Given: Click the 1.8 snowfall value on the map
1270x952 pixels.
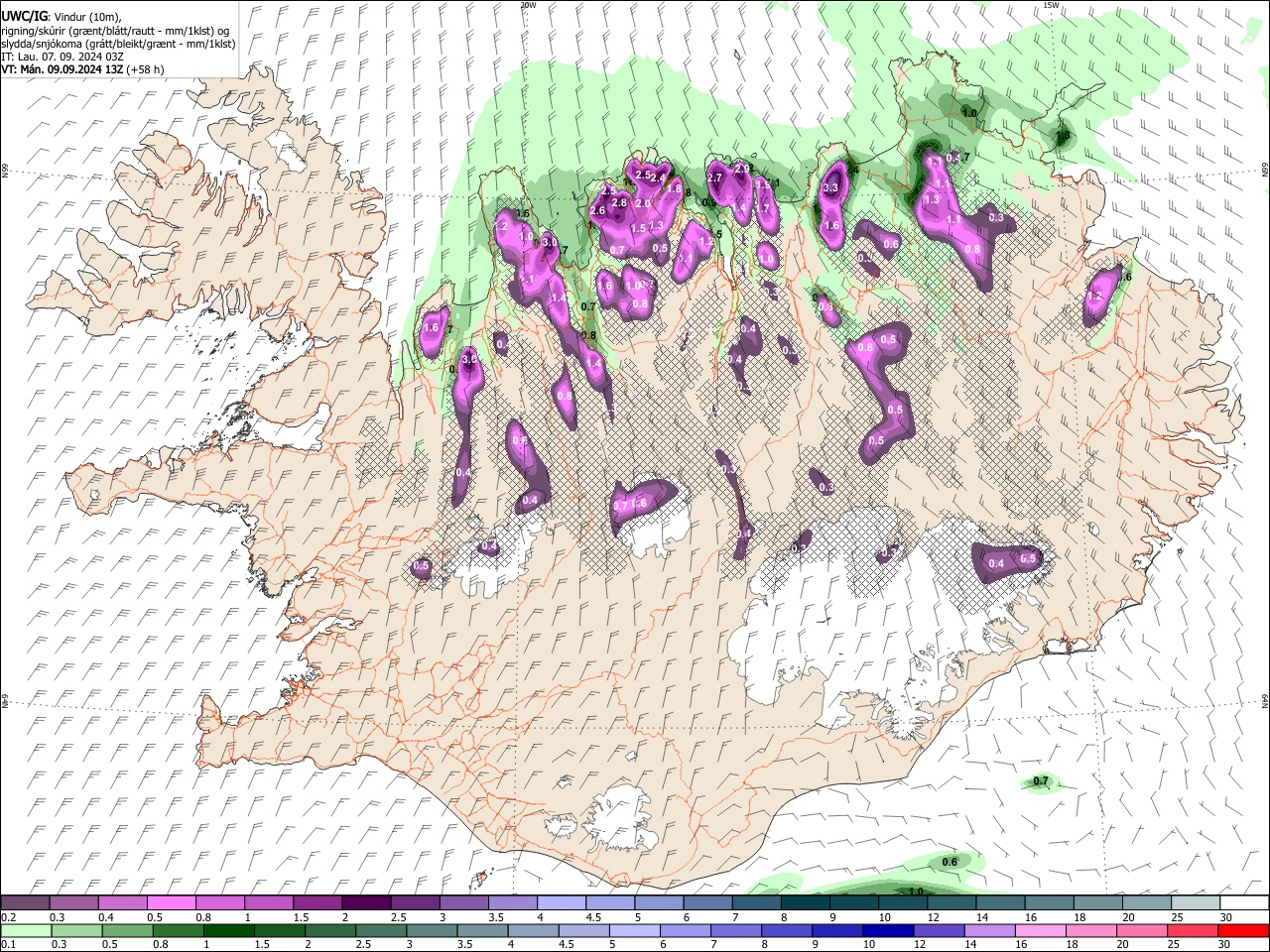Looking at the screenshot, I should pyautogui.click(x=675, y=188).
